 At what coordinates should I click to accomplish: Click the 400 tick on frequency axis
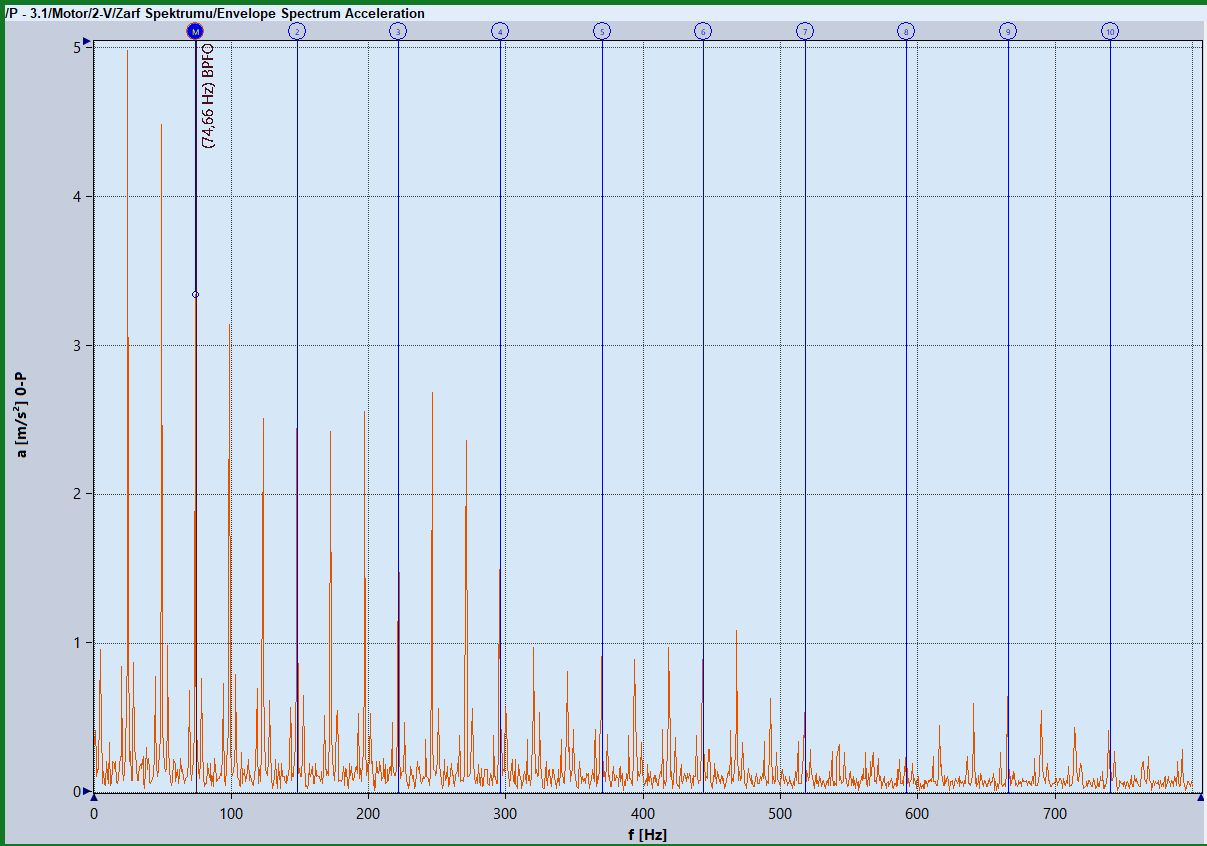[643, 814]
